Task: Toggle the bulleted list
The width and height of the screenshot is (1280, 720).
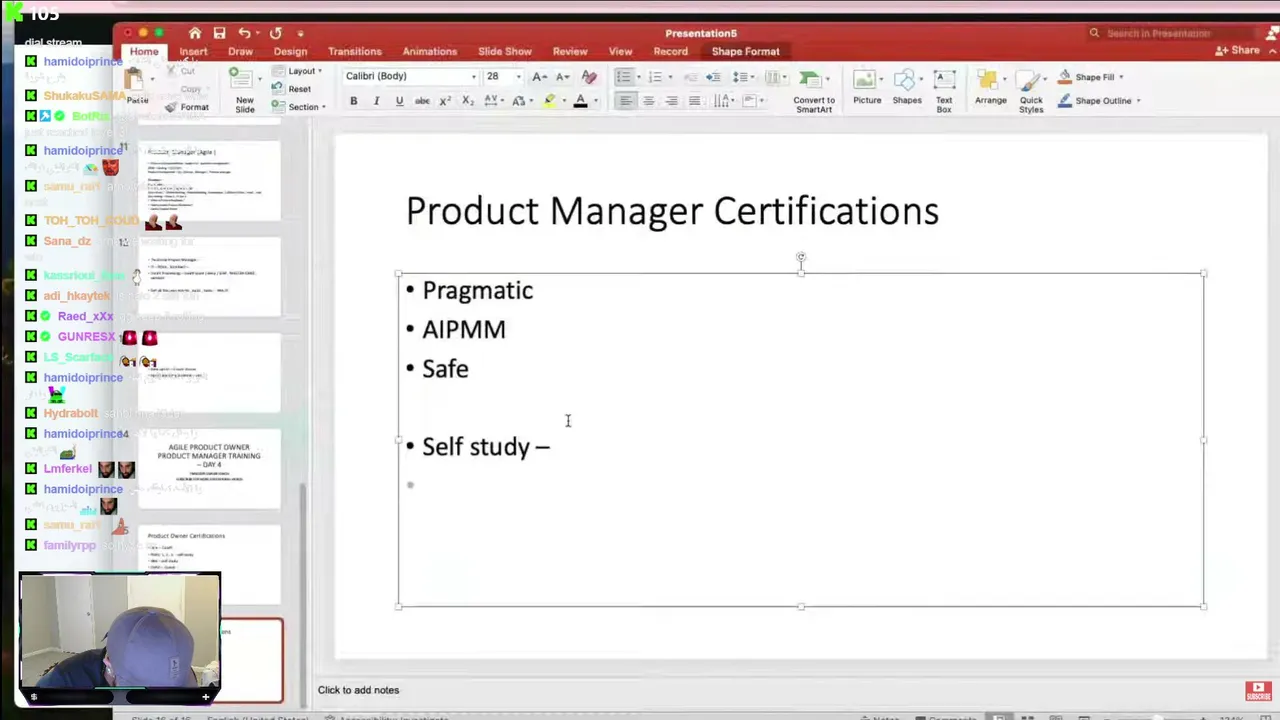Action: coord(623,77)
